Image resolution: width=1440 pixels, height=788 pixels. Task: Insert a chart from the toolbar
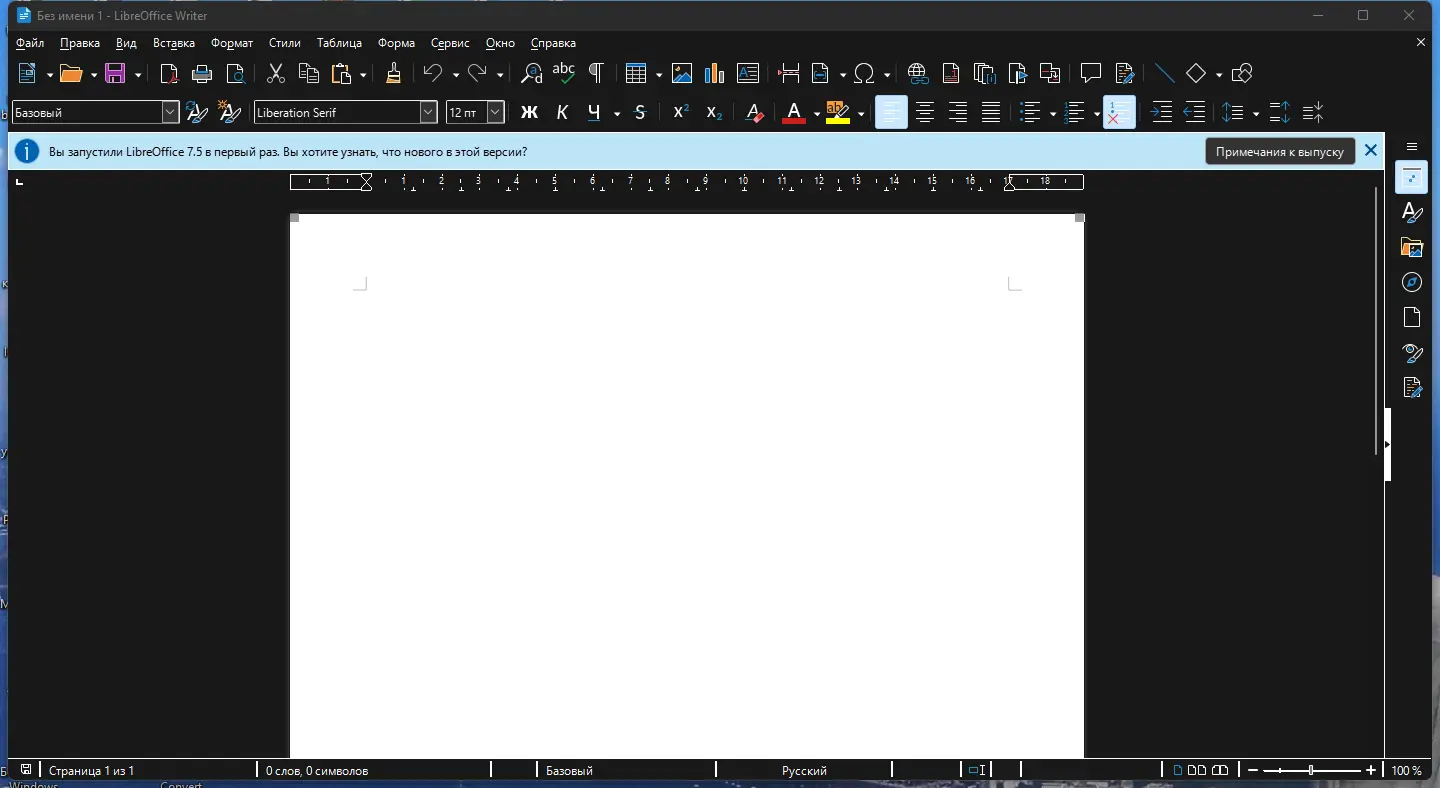tap(714, 73)
